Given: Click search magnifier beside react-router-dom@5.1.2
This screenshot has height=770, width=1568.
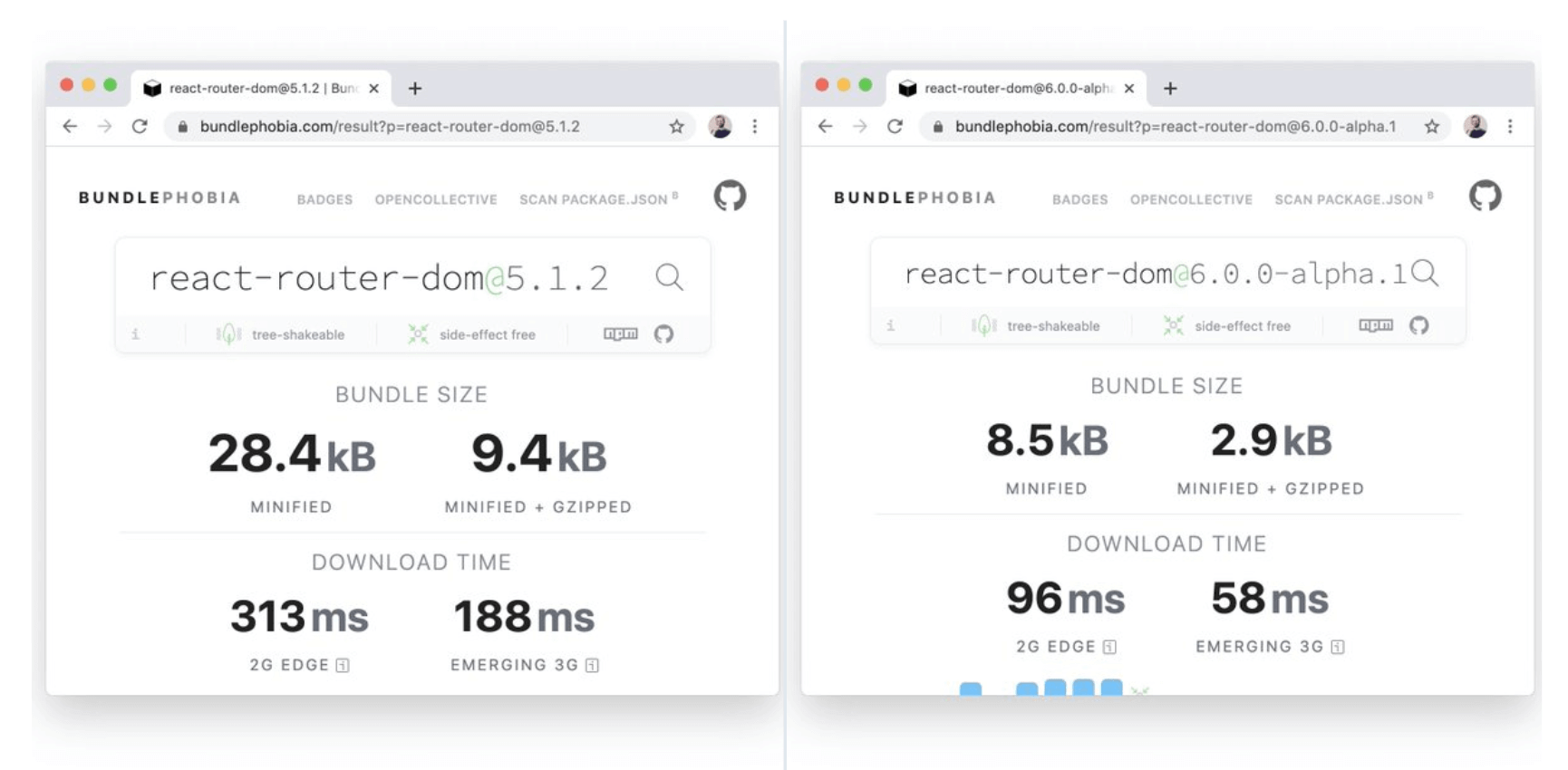Looking at the screenshot, I should [x=669, y=276].
